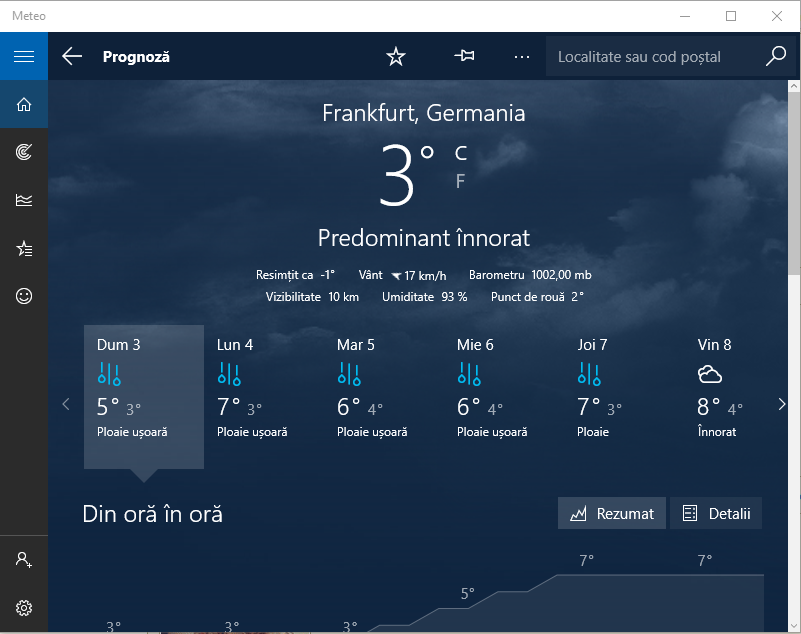Maximize the Meteo window
Viewport: 801px width, 634px height.
pyautogui.click(x=731, y=16)
